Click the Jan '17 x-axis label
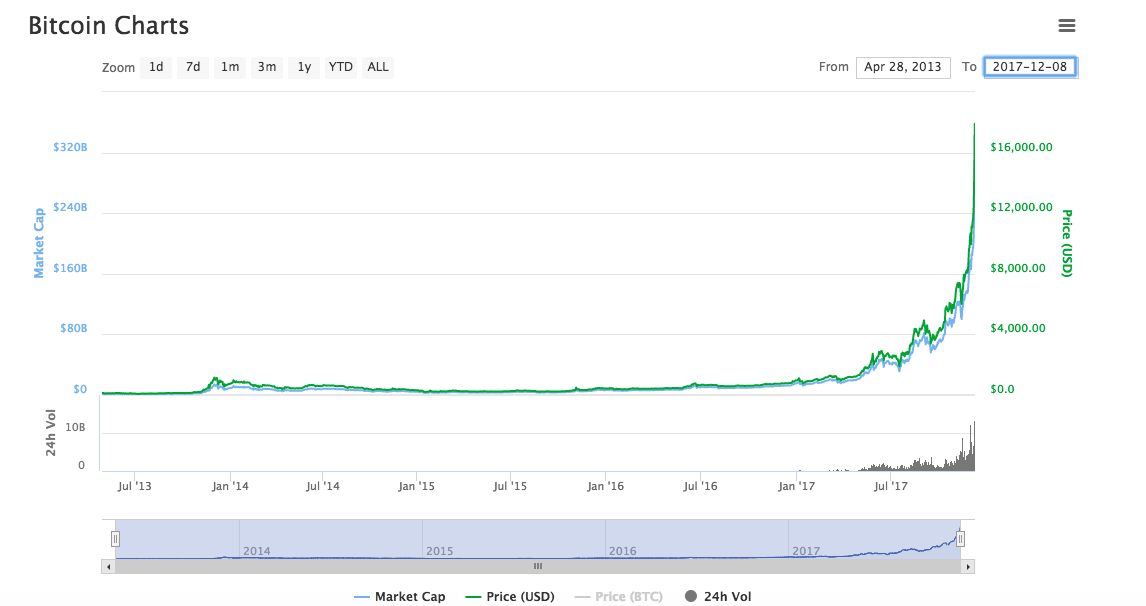 pyautogui.click(x=796, y=486)
